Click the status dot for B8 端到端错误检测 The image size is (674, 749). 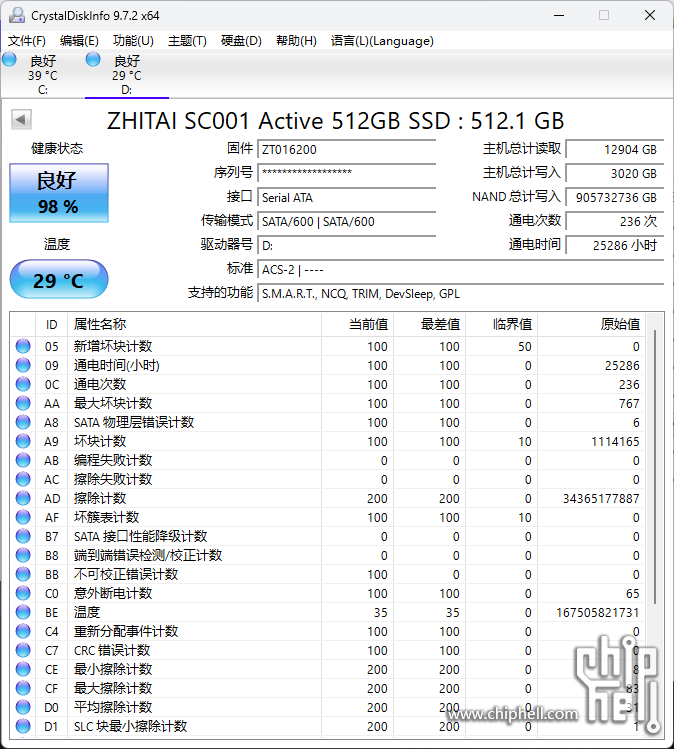click(23, 555)
